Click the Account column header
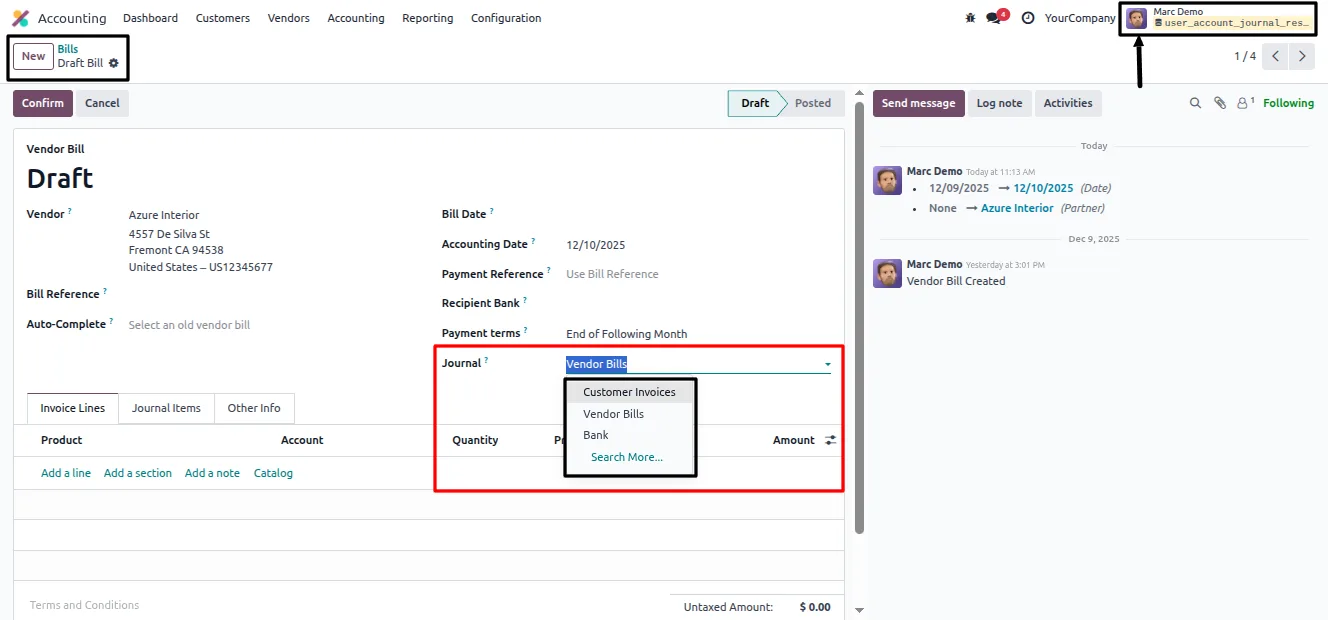This screenshot has width=1328, height=620. (x=302, y=440)
